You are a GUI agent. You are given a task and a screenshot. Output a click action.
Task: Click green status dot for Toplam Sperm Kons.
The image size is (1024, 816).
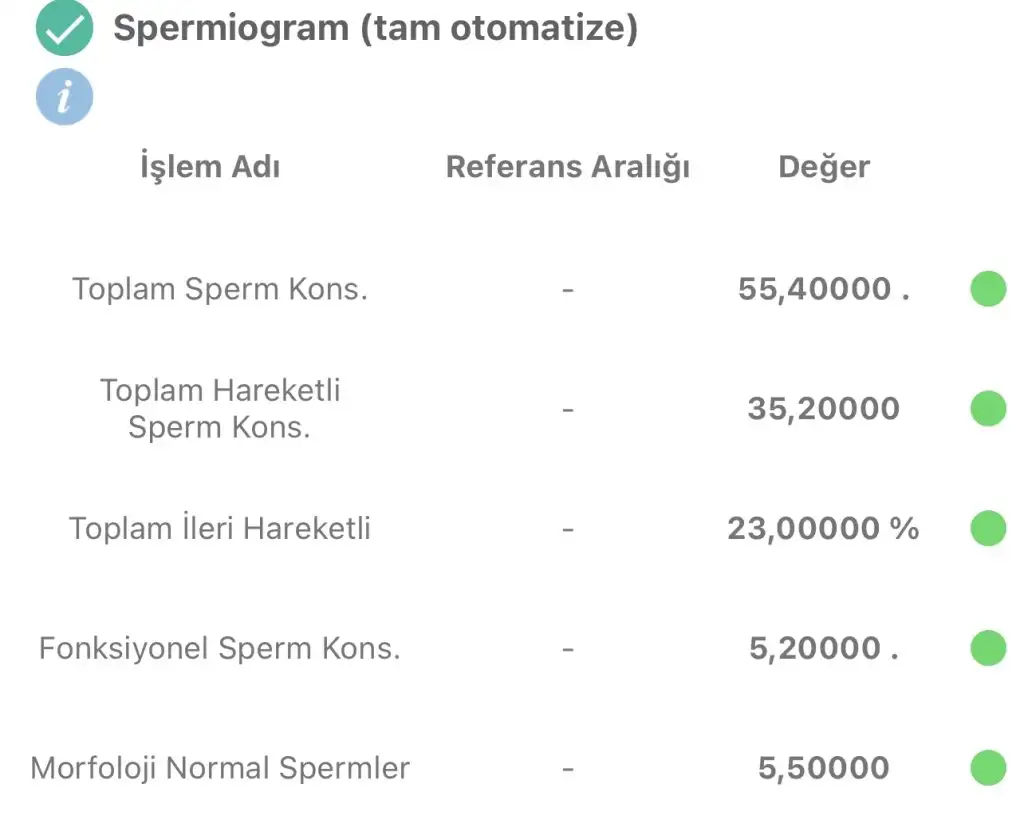click(988, 289)
